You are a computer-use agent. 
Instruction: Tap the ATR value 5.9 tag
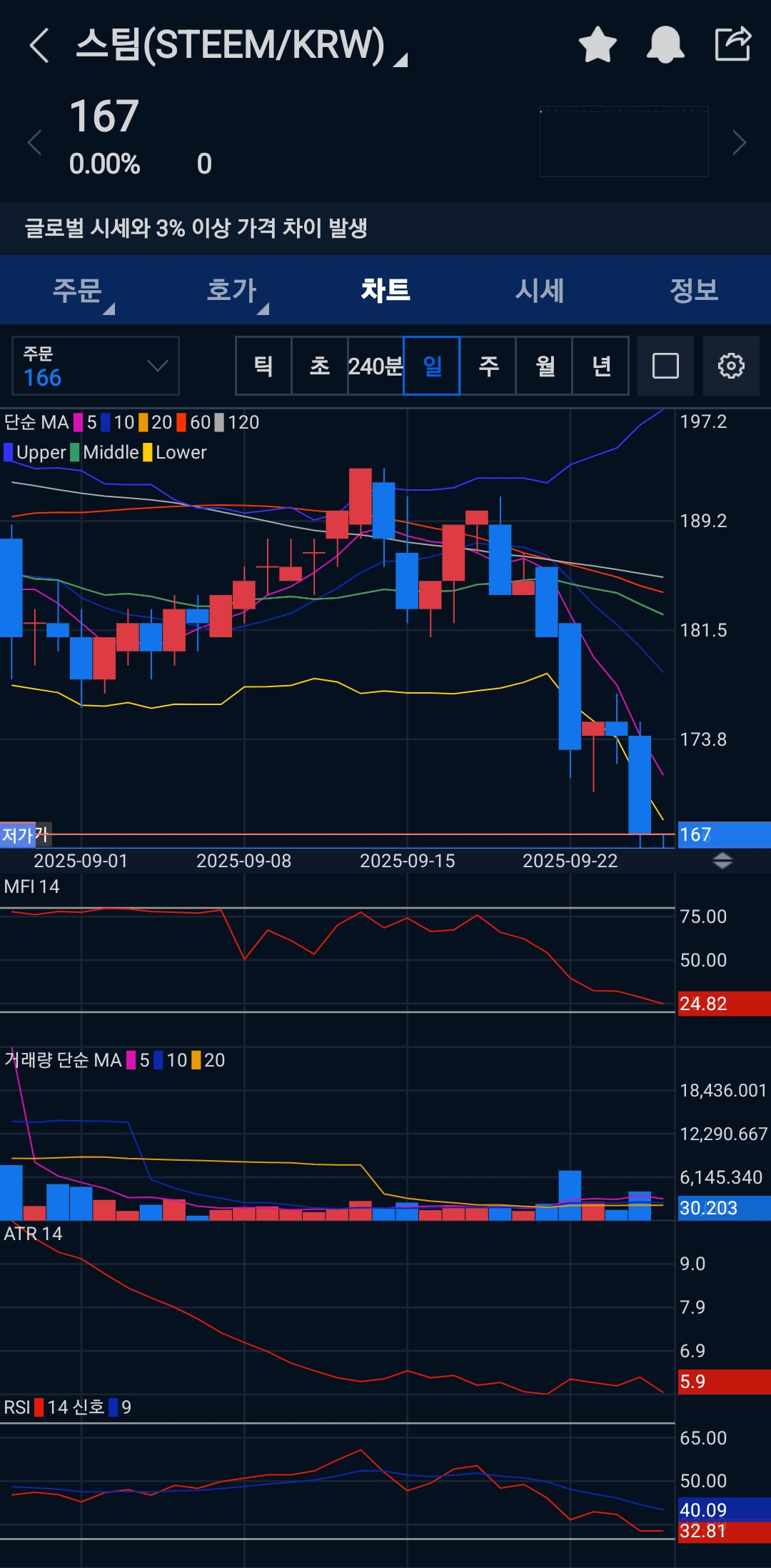click(724, 1382)
